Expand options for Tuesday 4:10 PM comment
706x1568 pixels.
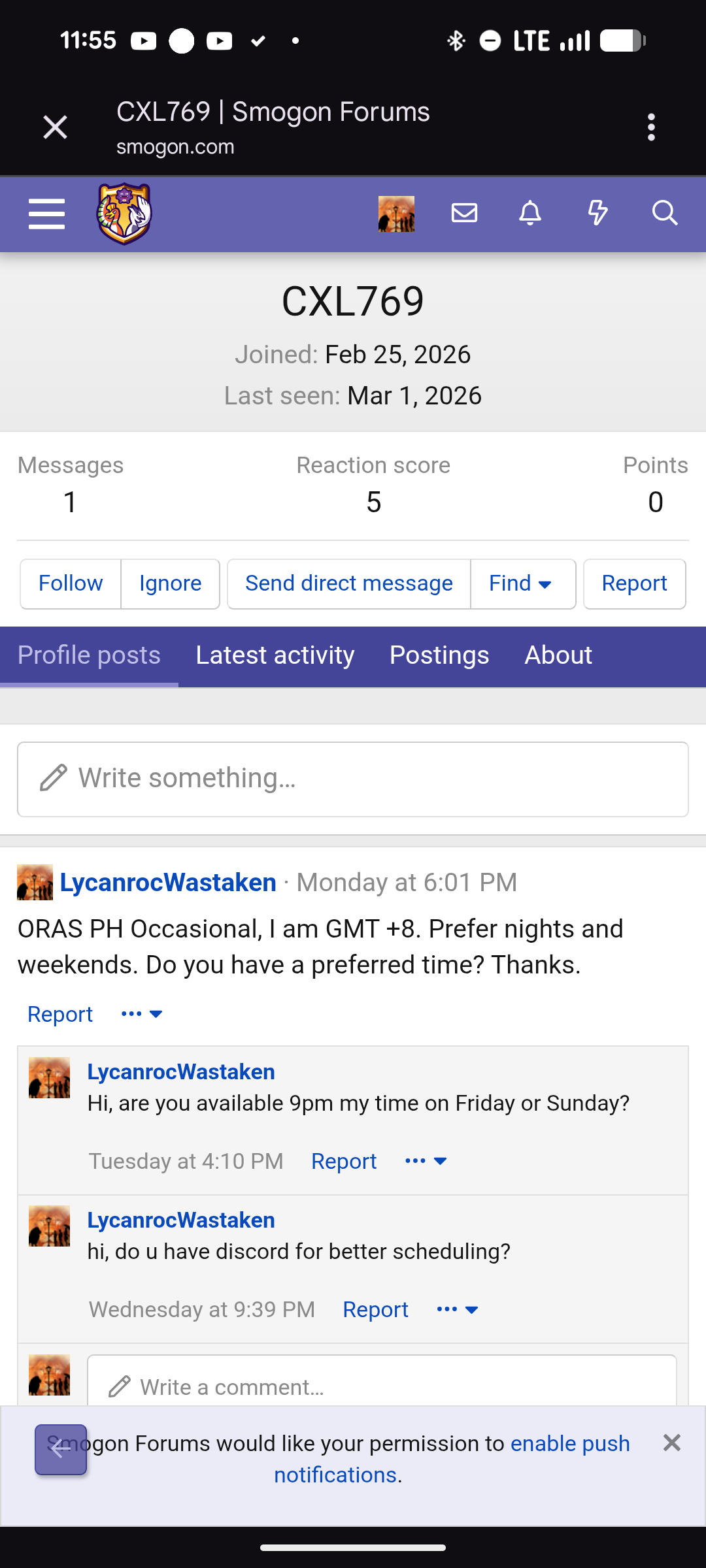click(x=426, y=1161)
